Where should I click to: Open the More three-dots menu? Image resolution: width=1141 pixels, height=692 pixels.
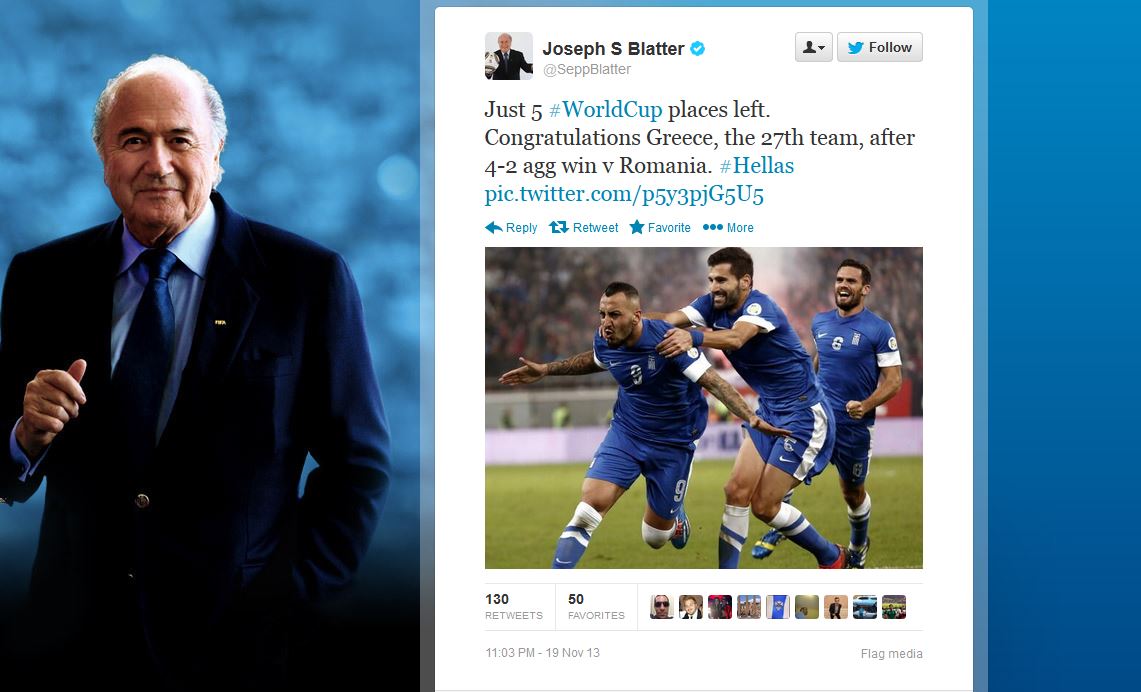coord(728,227)
